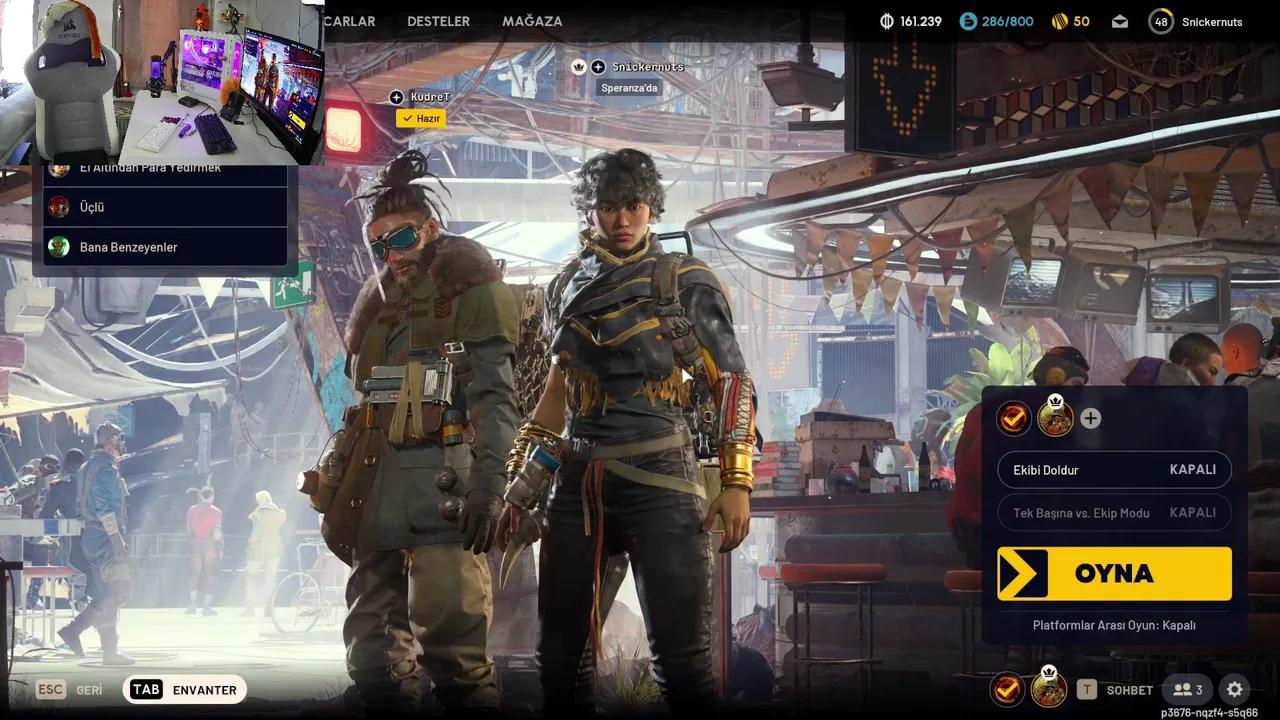Enable Tek Başına vs. Ekip Modu
The image size is (1280, 720).
click(1113, 512)
